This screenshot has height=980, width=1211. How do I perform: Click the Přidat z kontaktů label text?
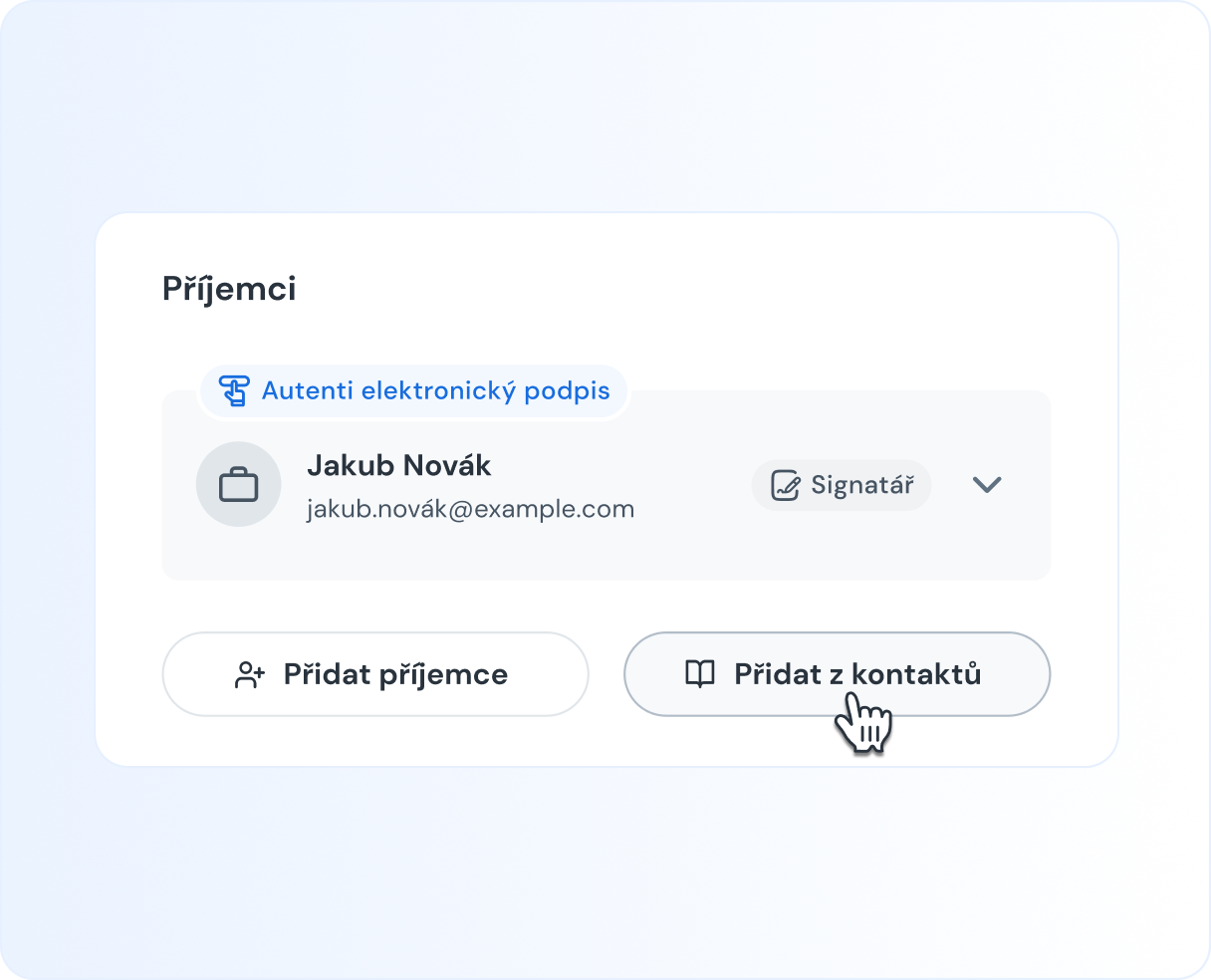click(x=857, y=674)
